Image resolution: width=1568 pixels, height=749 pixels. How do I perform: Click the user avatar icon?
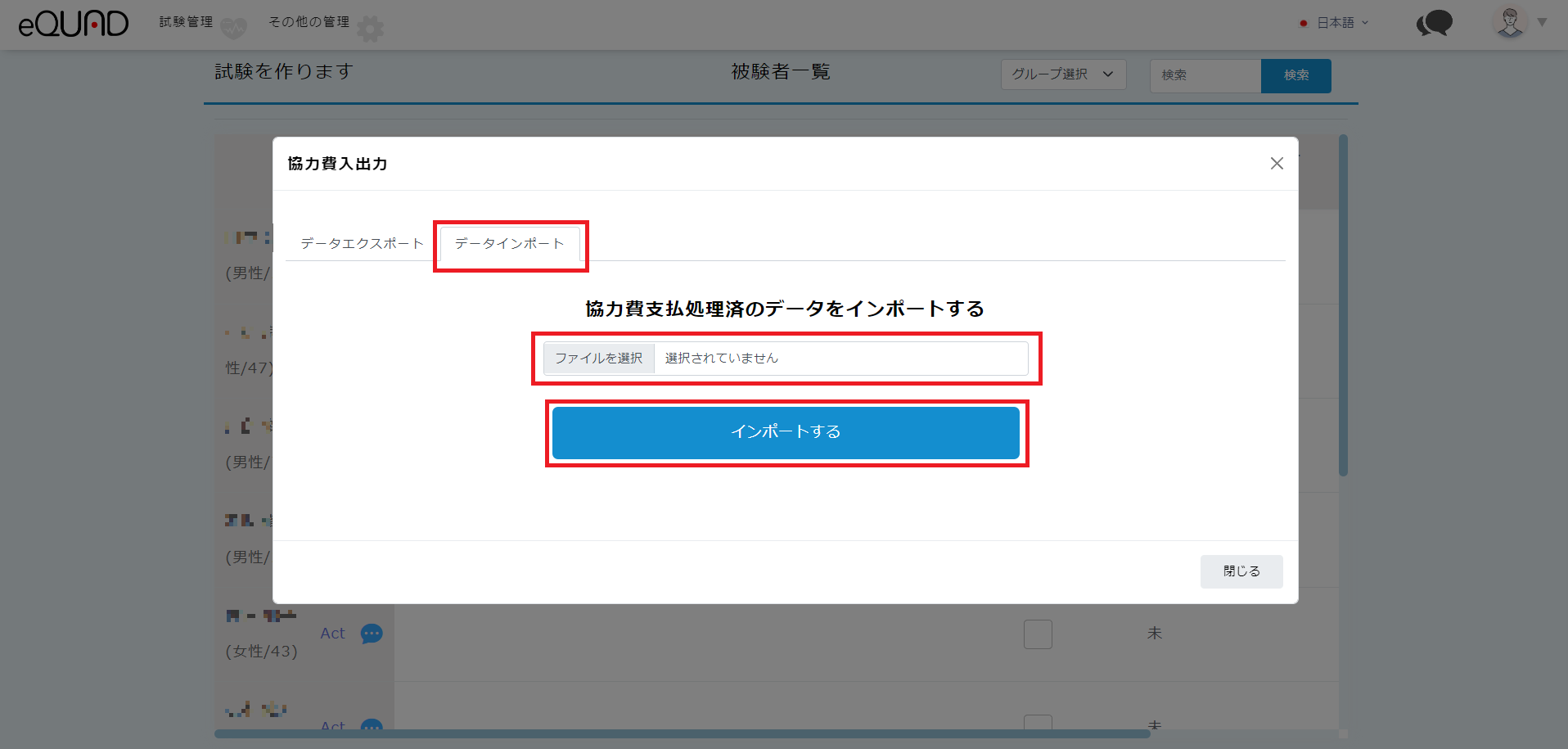pyautogui.click(x=1510, y=22)
